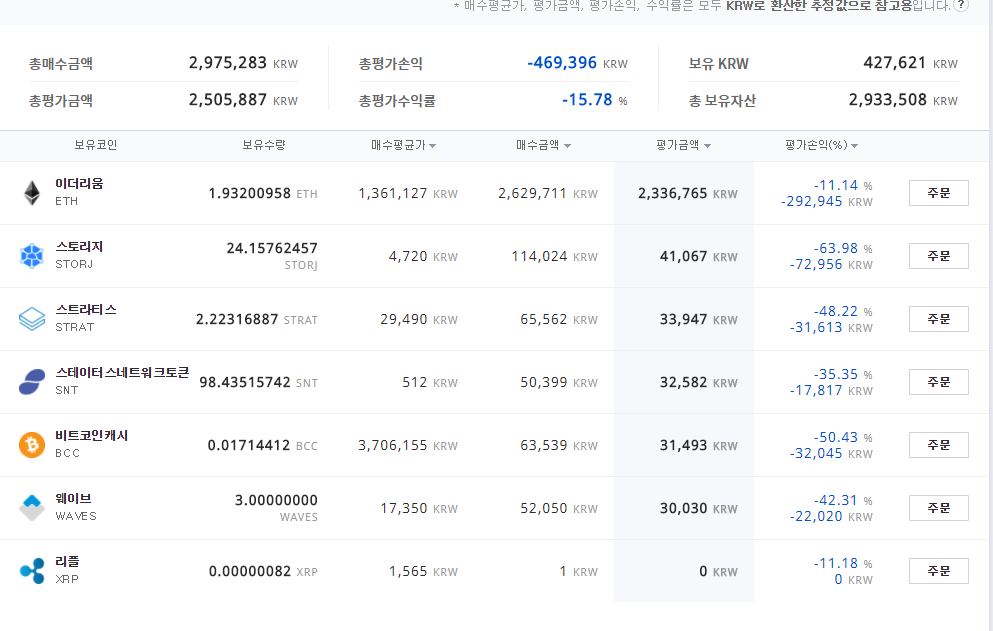Click STORJ quantity 24.15762457
This screenshot has width=993, height=631.
point(272,248)
